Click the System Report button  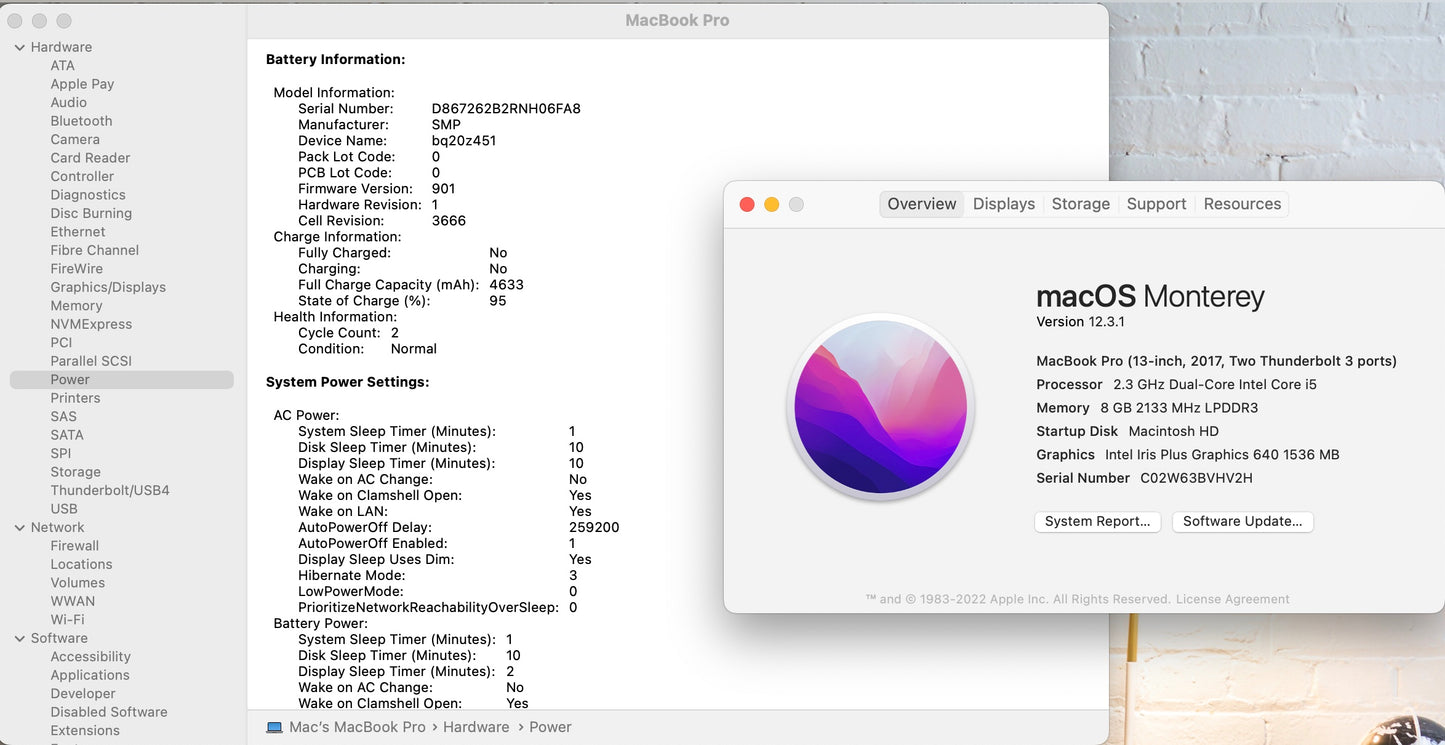(1097, 521)
